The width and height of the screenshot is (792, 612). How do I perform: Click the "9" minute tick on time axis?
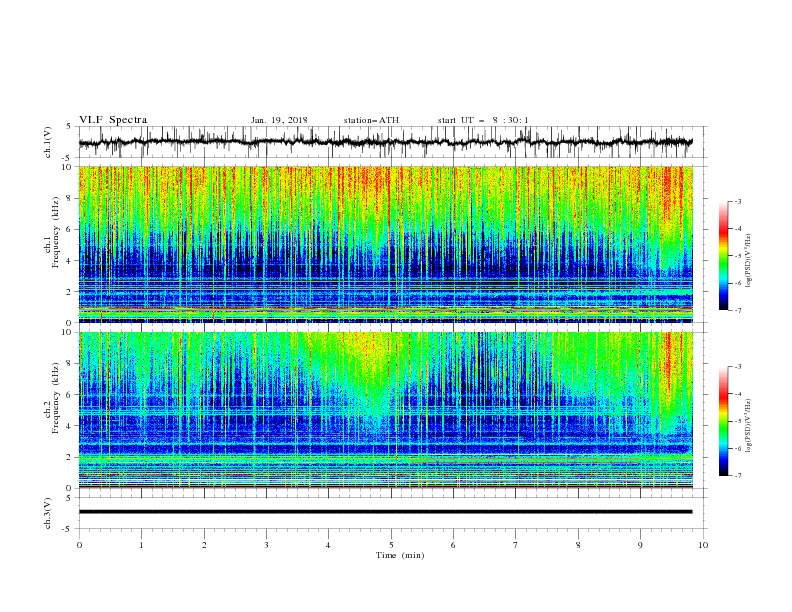point(640,545)
